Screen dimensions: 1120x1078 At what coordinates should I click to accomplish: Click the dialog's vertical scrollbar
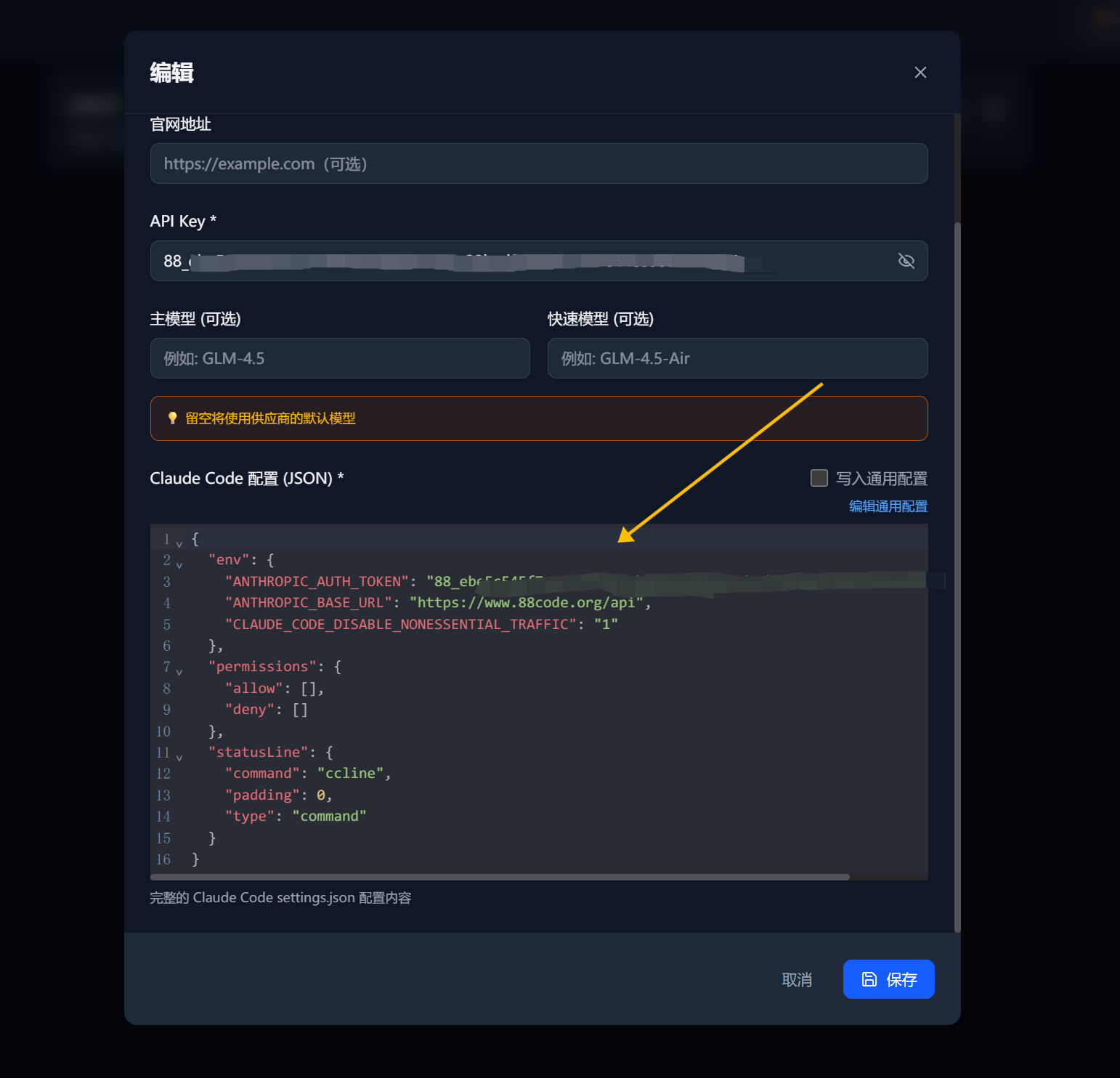[x=957, y=574]
